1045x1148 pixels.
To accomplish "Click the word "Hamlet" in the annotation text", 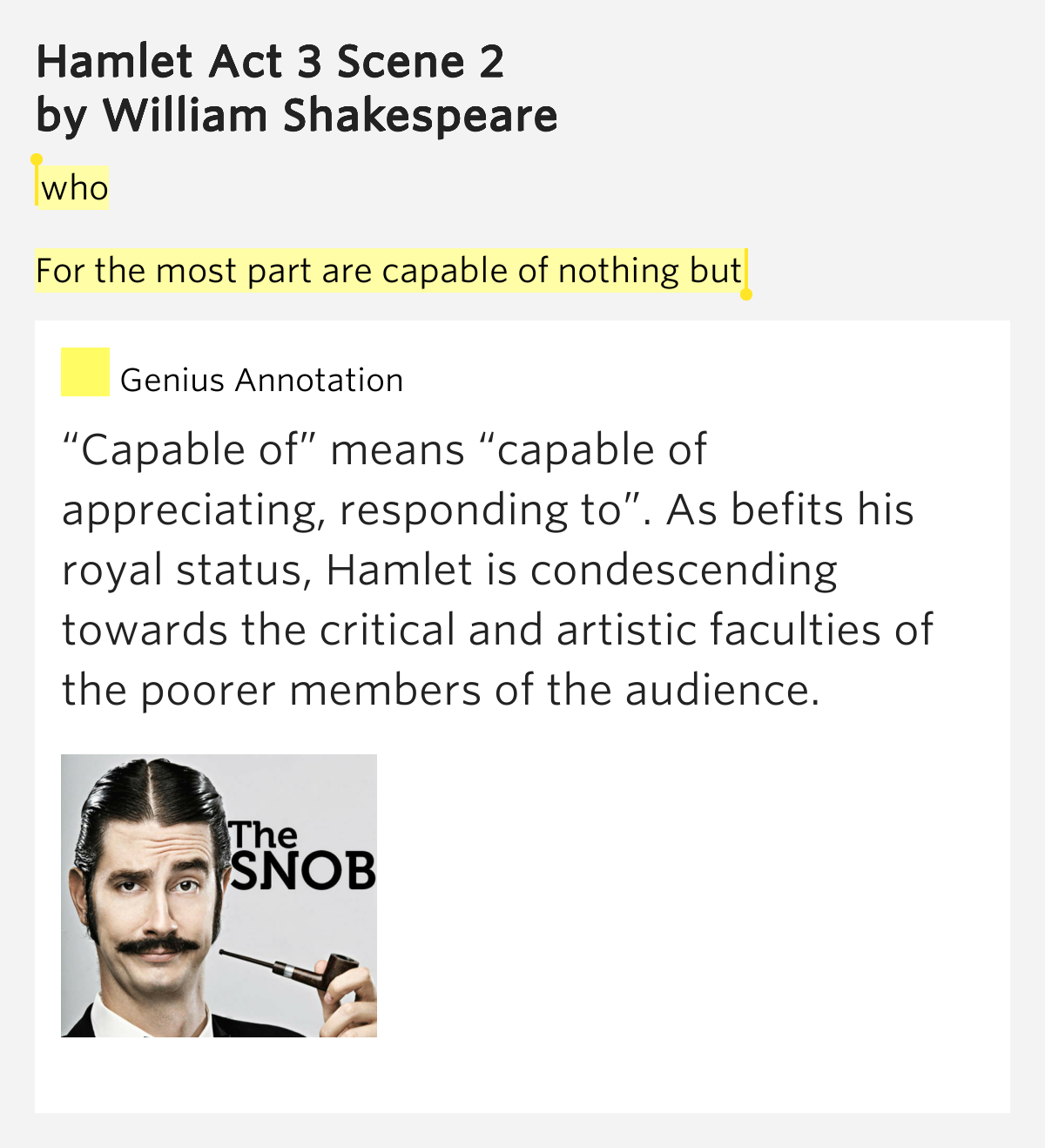I will (x=400, y=571).
